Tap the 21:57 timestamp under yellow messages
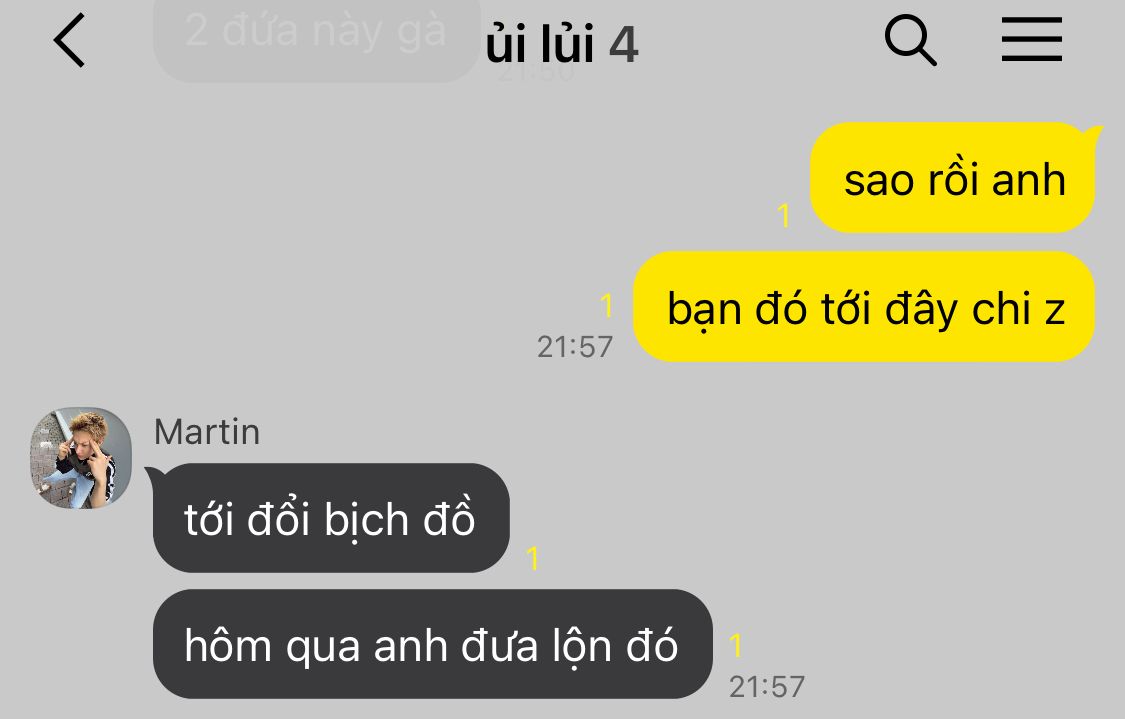Image resolution: width=1125 pixels, height=719 pixels. point(575,347)
